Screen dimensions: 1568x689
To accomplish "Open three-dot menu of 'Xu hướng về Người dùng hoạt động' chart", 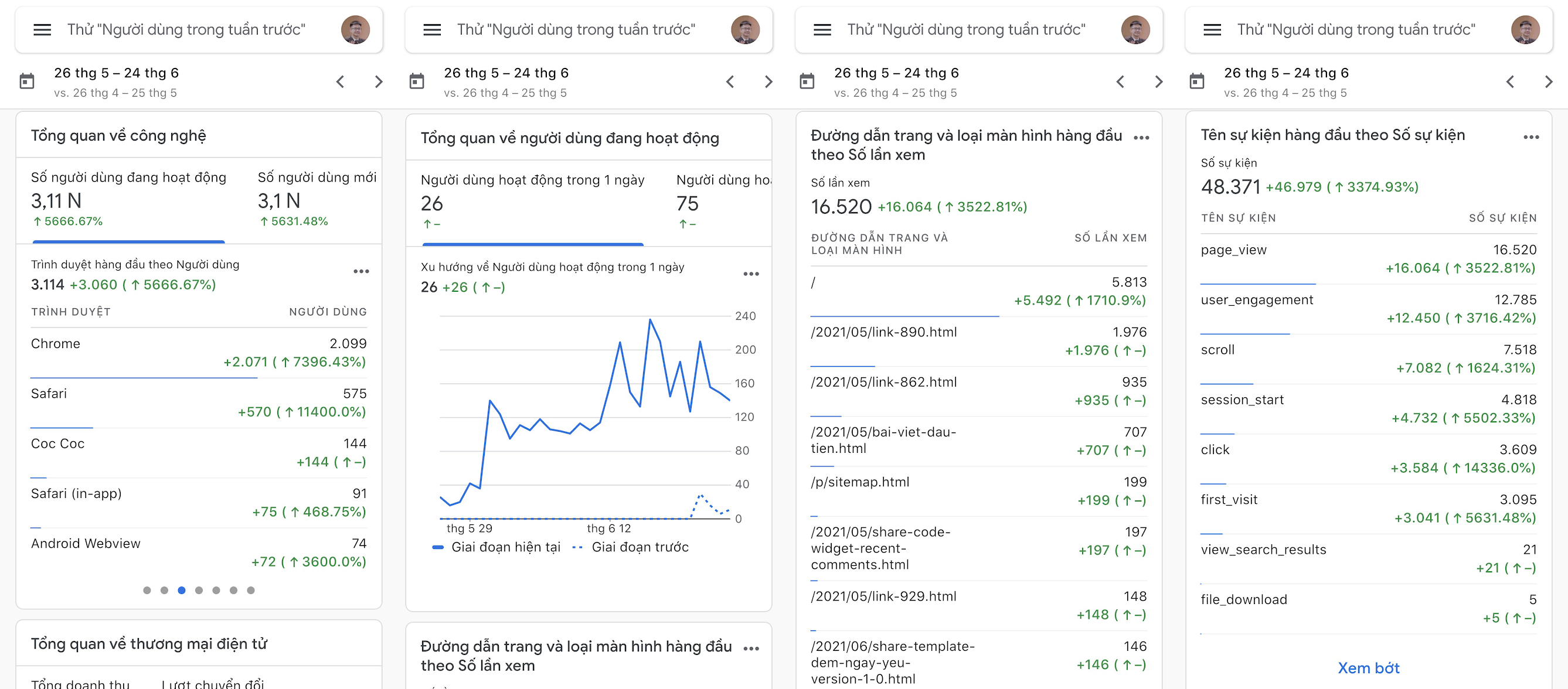I will 751,274.
